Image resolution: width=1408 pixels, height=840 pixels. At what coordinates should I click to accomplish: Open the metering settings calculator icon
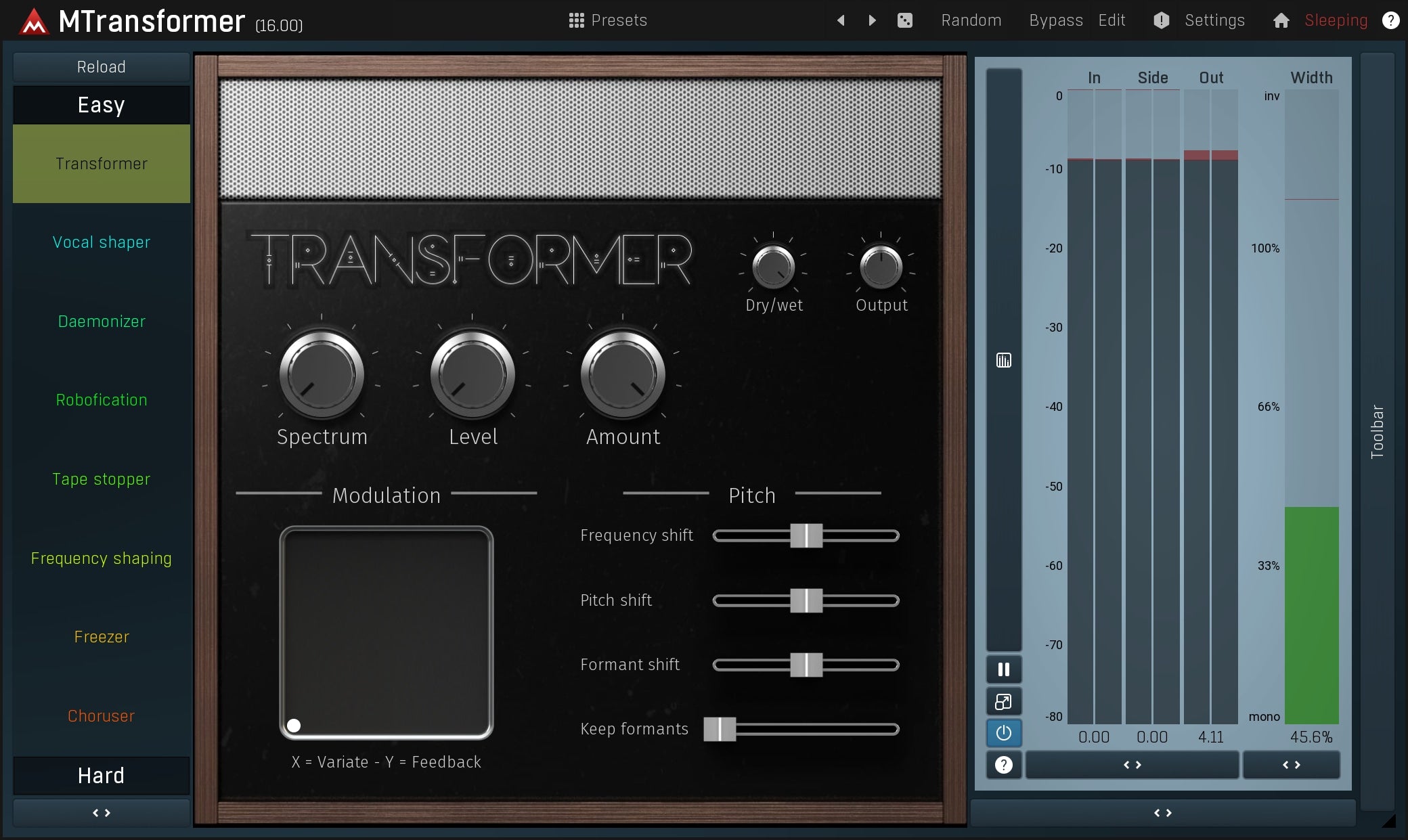pyautogui.click(x=1003, y=360)
